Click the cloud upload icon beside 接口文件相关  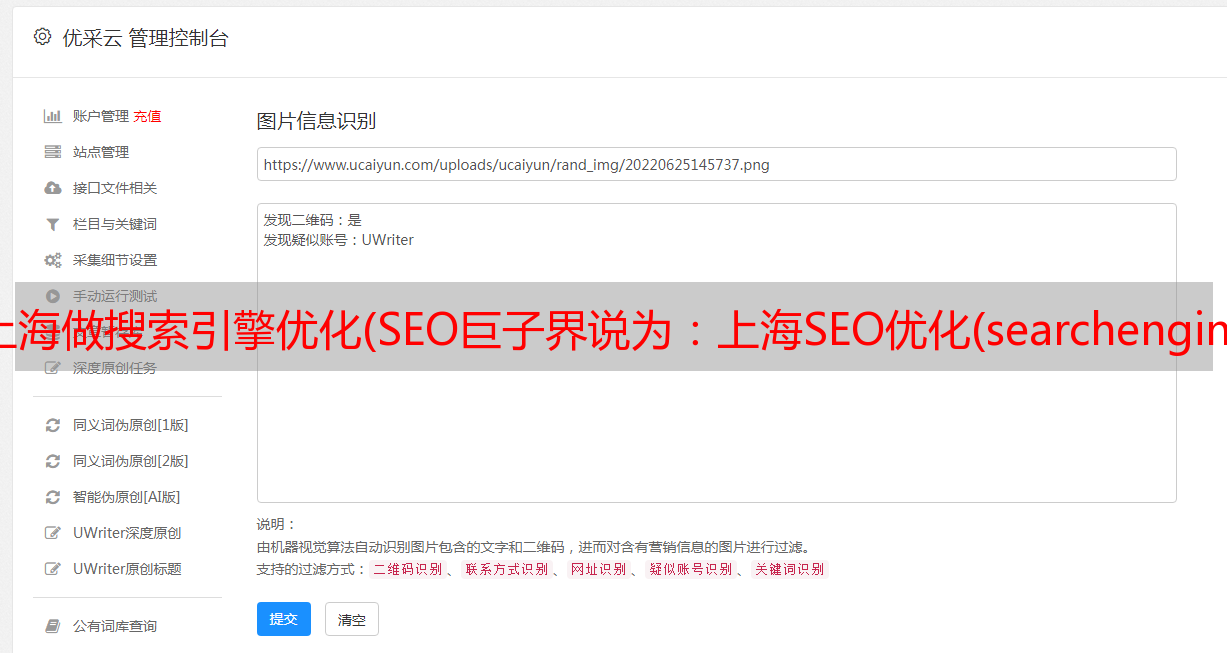(53, 188)
